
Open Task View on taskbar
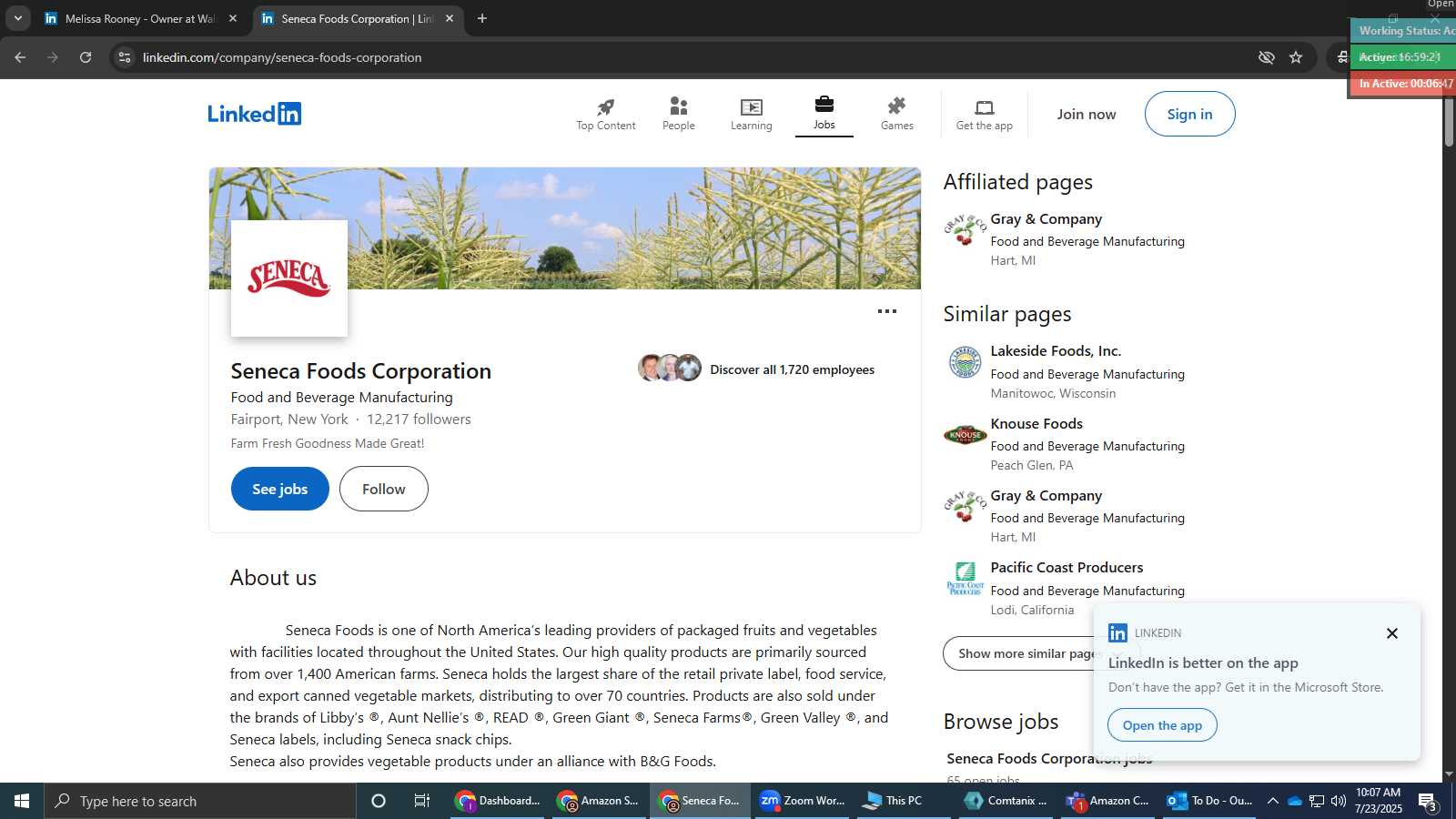(x=422, y=801)
